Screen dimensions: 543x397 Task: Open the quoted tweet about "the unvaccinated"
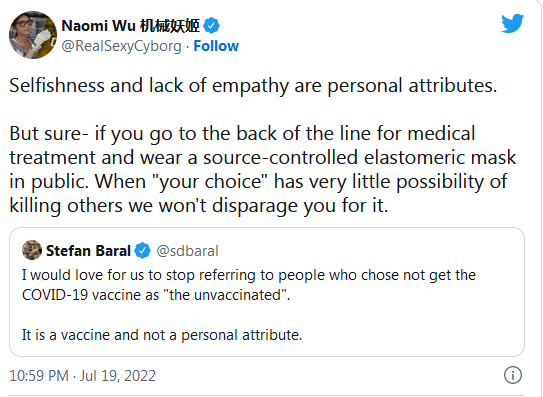tap(267, 292)
